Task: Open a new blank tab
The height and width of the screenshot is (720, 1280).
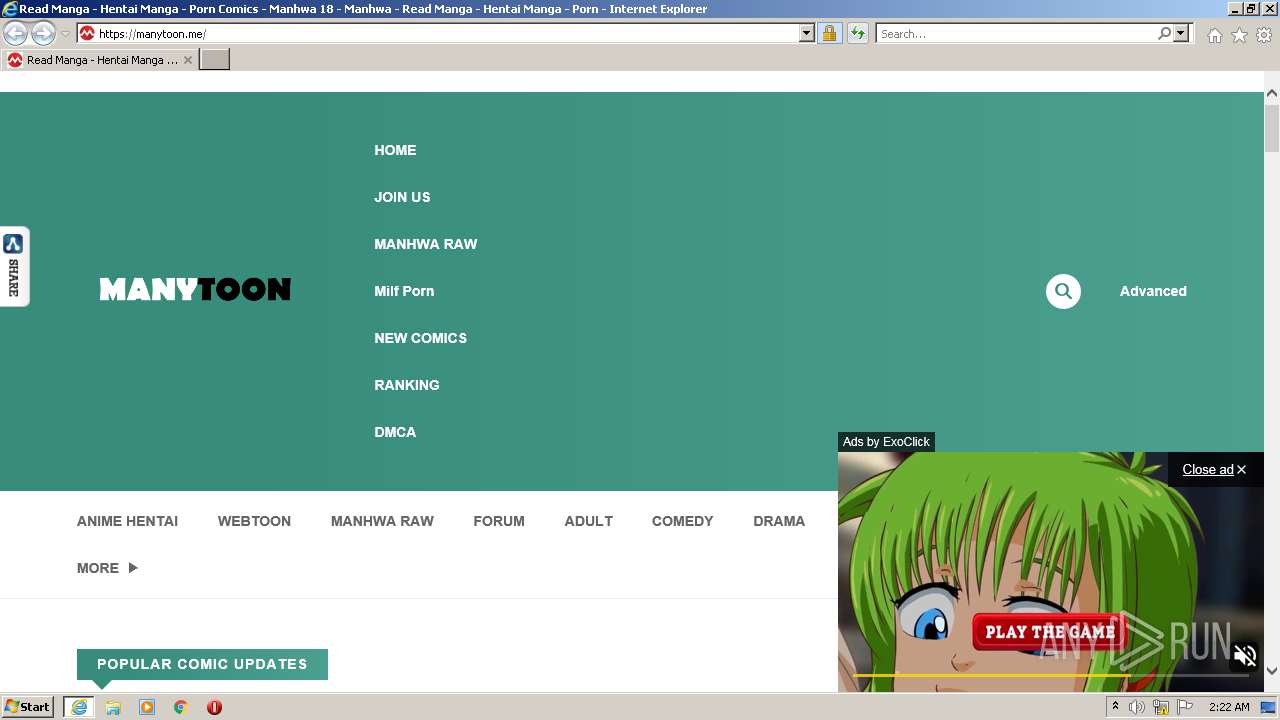Action: click(x=215, y=60)
